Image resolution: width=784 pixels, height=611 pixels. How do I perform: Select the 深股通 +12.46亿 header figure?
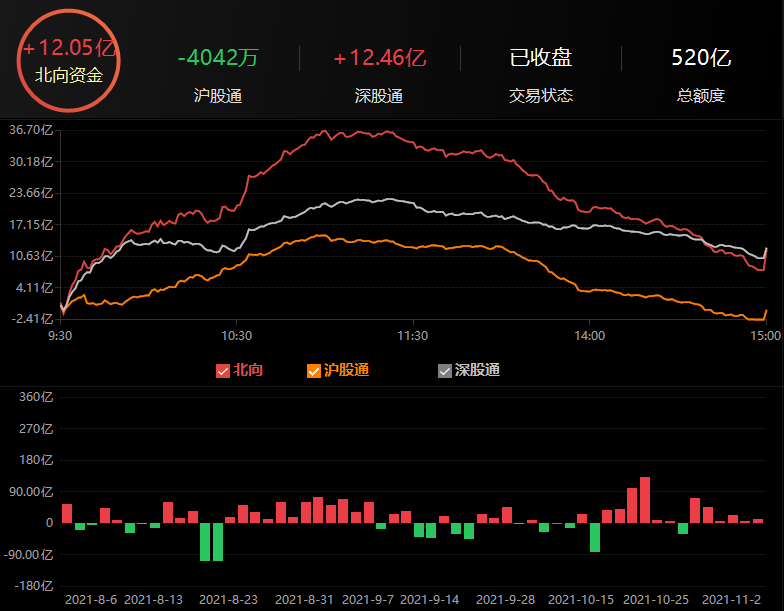[378, 58]
